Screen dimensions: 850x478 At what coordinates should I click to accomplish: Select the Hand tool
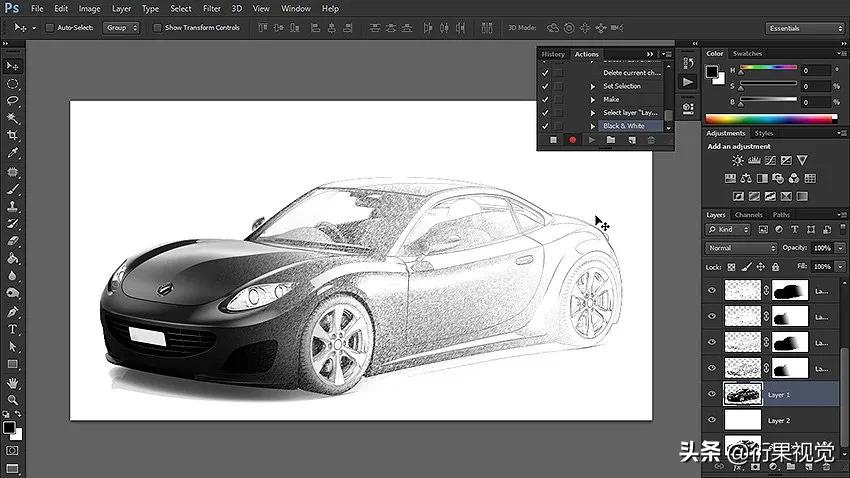13,383
